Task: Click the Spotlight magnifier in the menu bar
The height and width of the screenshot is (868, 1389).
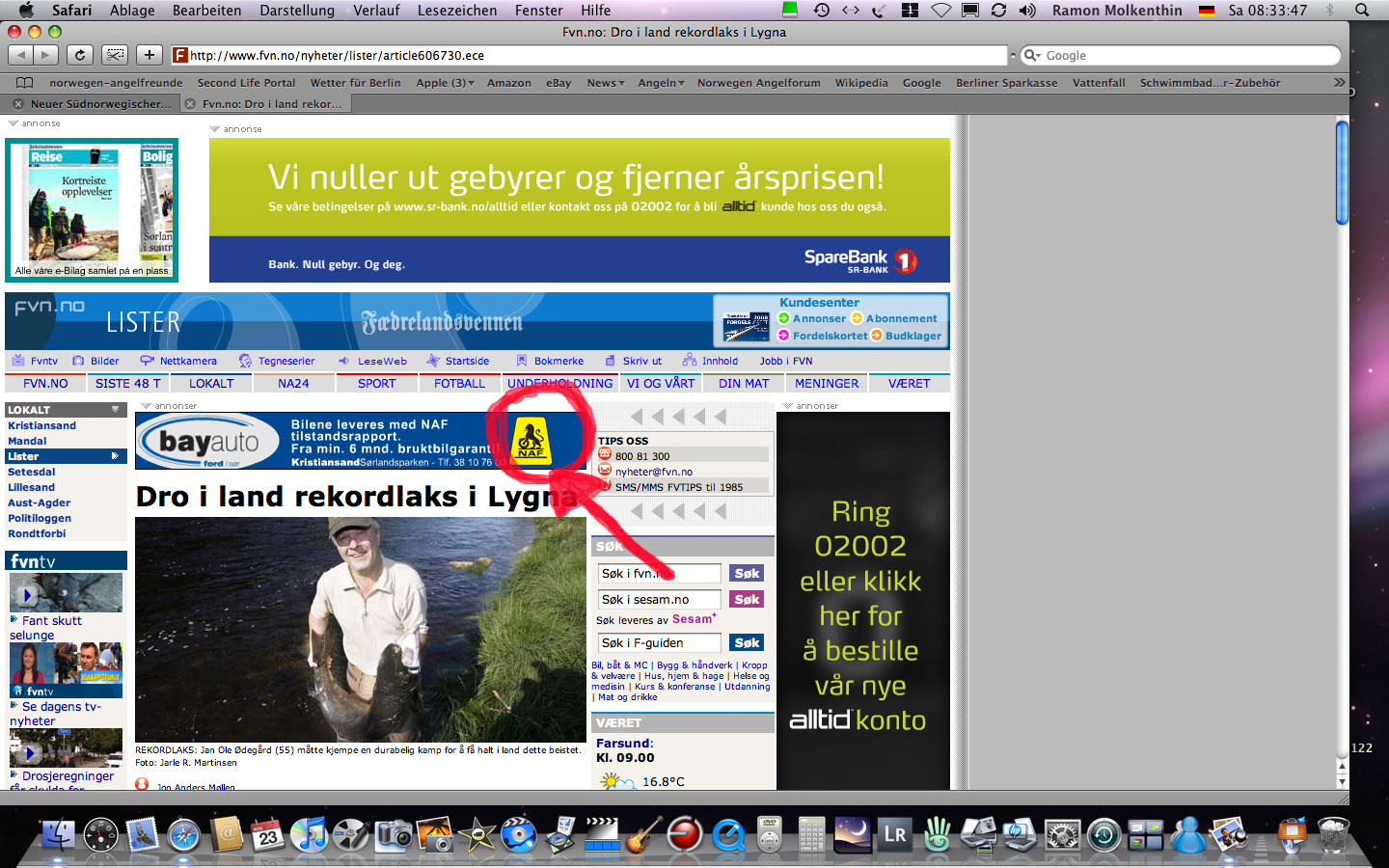Action: point(1362,11)
